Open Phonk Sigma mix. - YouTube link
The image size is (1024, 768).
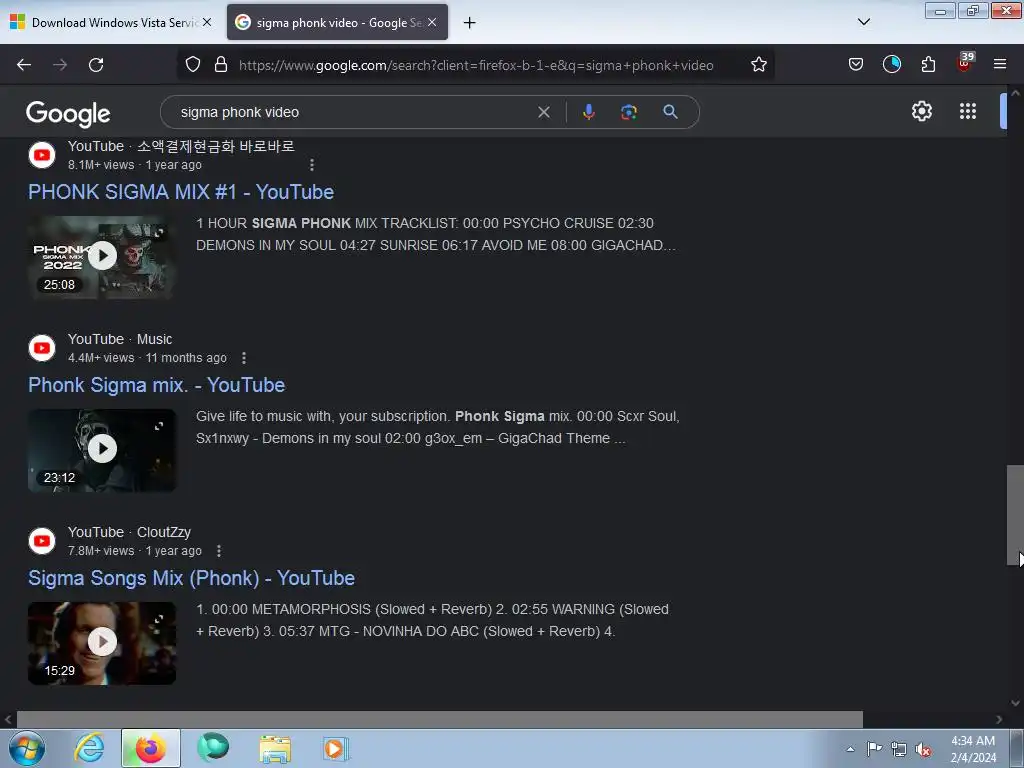(x=157, y=385)
